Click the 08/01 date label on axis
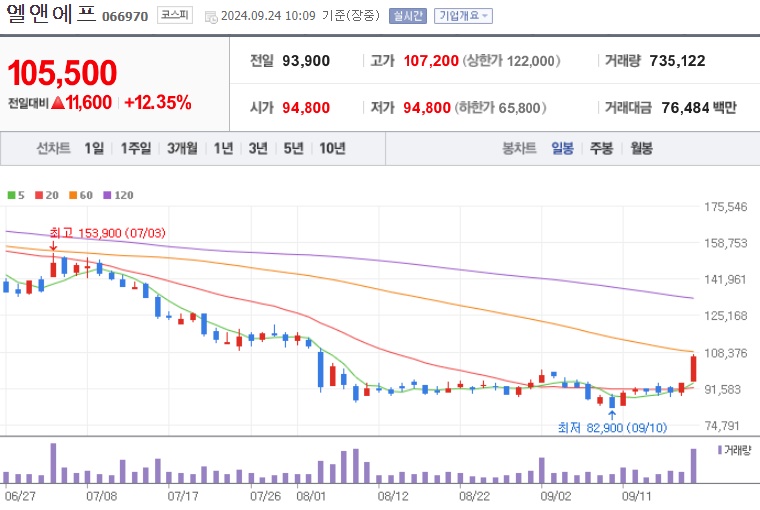 pyautogui.click(x=311, y=496)
